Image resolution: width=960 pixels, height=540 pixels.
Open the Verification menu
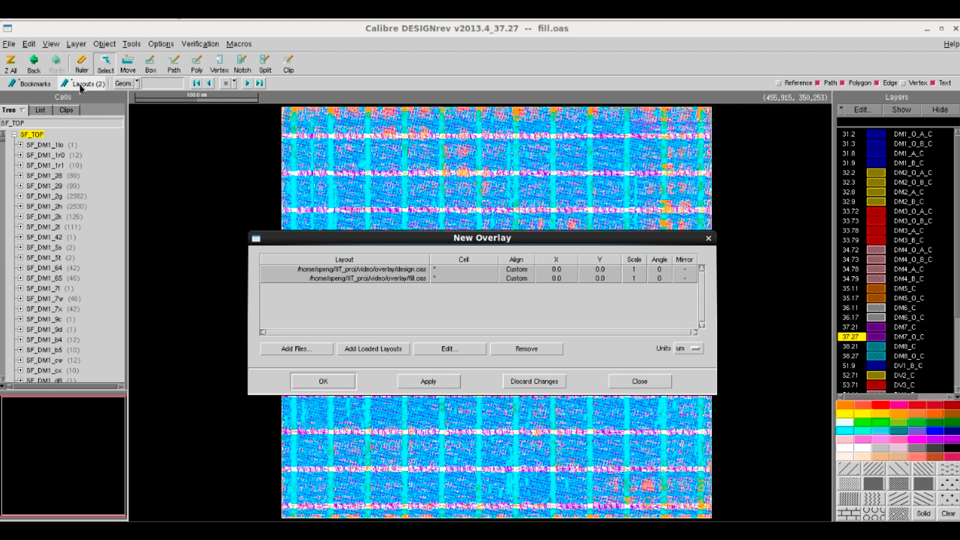tap(200, 44)
